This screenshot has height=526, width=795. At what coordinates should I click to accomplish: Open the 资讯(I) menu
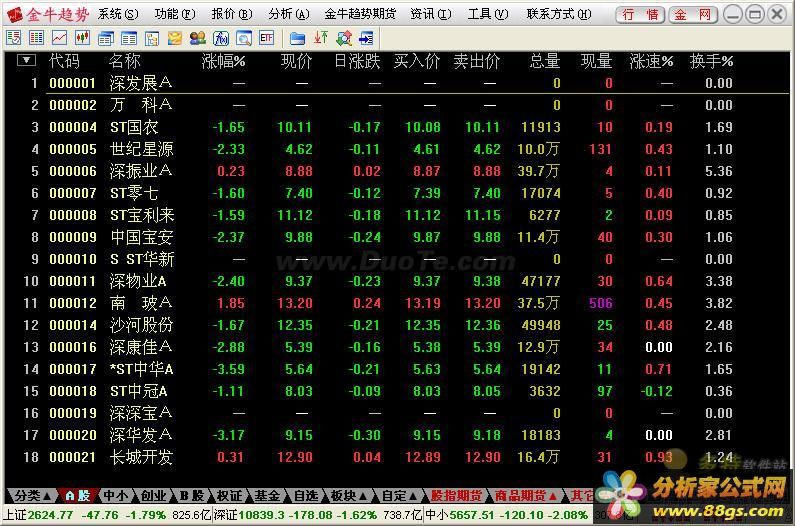click(x=431, y=14)
